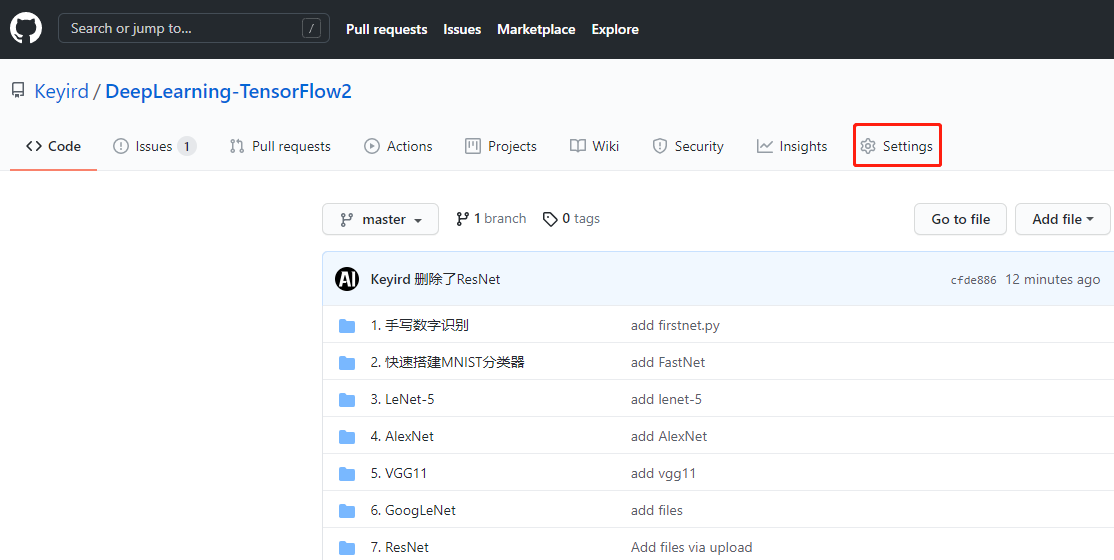This screenshot has height=560, width=1114.
Task: Open commit hash cfde886
Action: pos(973,280)
